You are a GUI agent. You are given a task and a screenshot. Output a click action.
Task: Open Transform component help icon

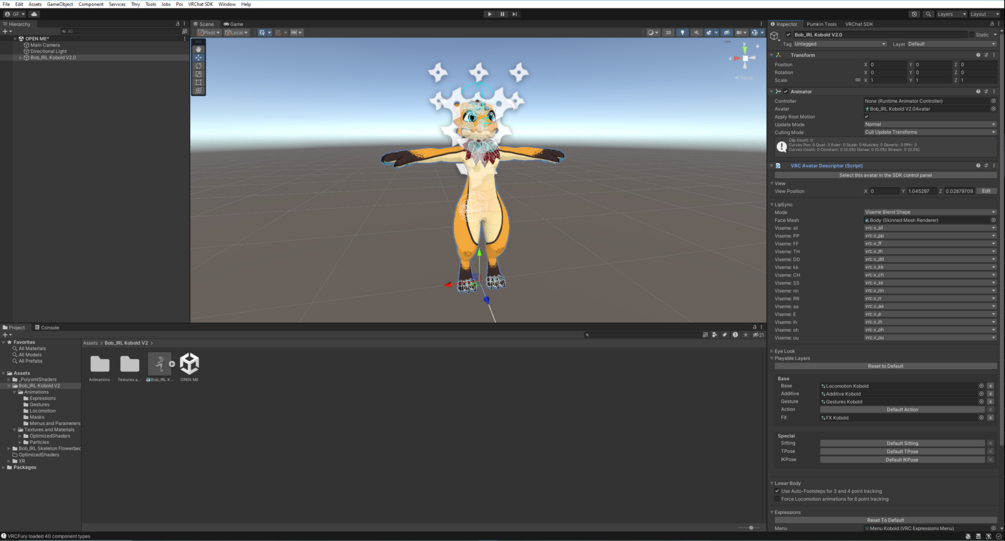(x=978, y=55)
